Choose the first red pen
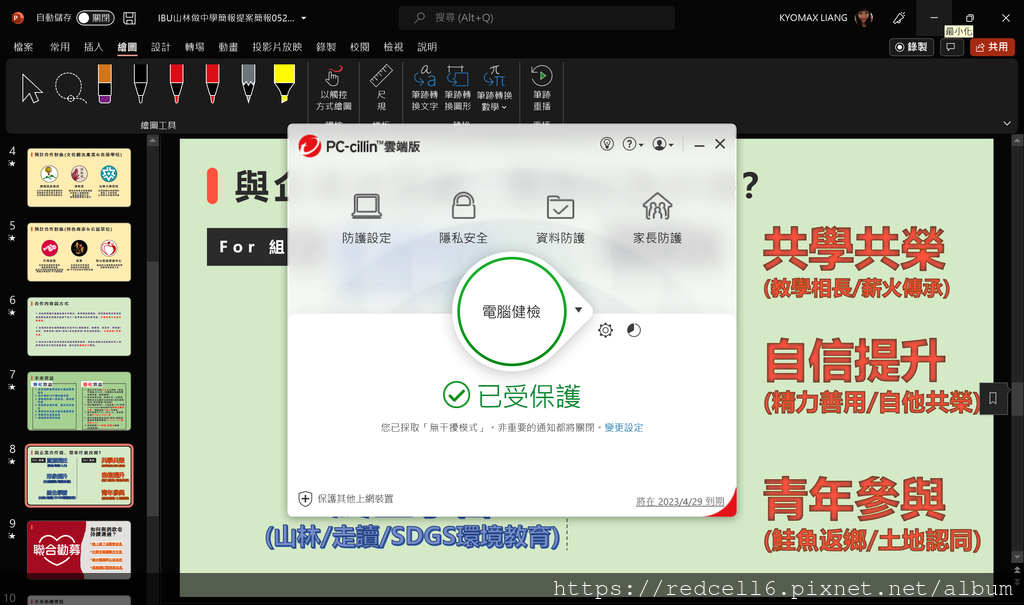The height and width of the screenshot is (605, 1024). click(176, 84)
